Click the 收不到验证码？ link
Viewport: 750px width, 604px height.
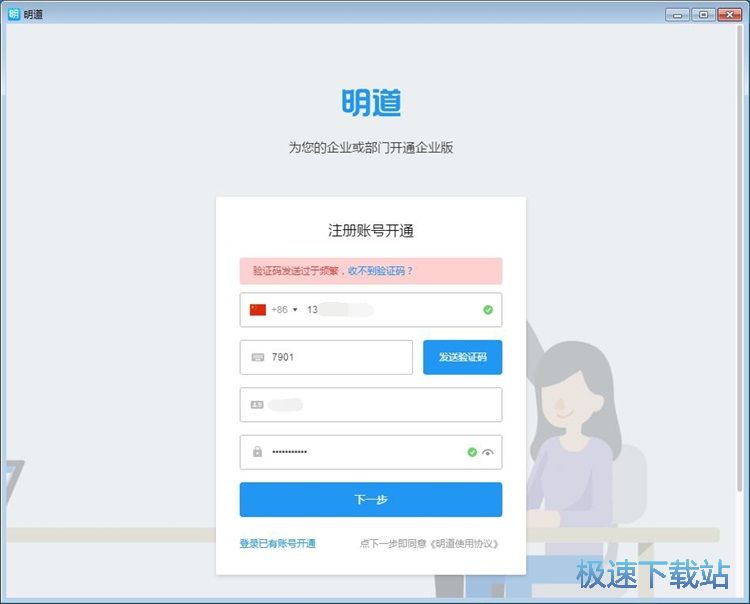pos(380,271)
